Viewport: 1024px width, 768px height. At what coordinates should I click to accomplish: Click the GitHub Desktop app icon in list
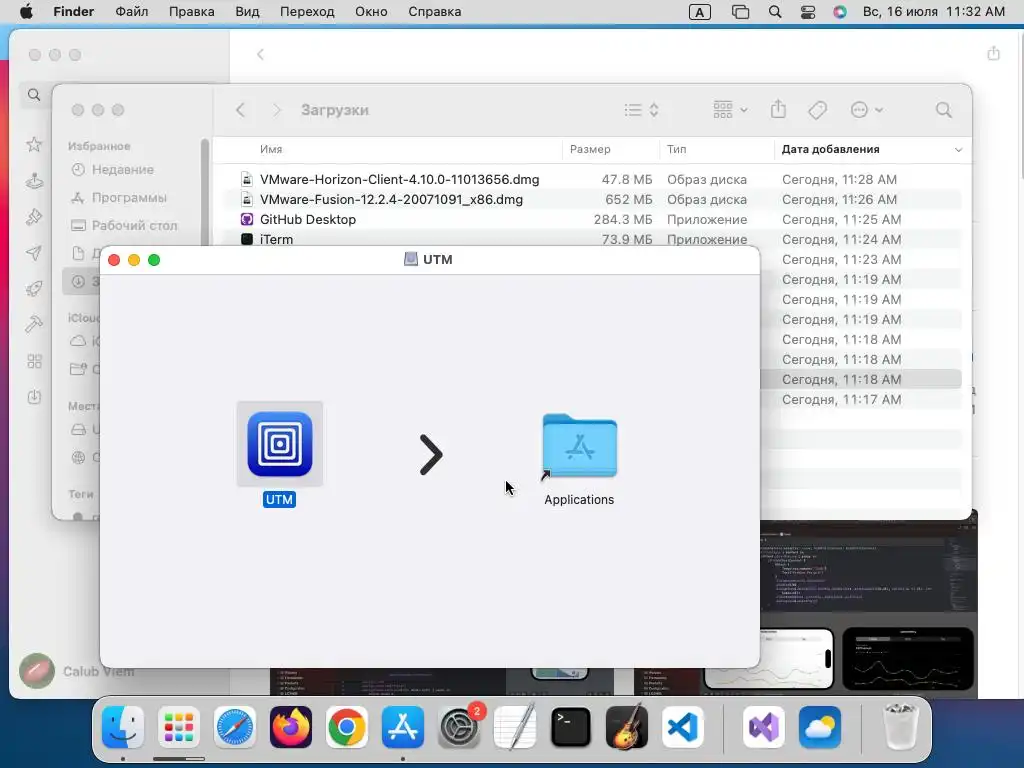(247, 219)
